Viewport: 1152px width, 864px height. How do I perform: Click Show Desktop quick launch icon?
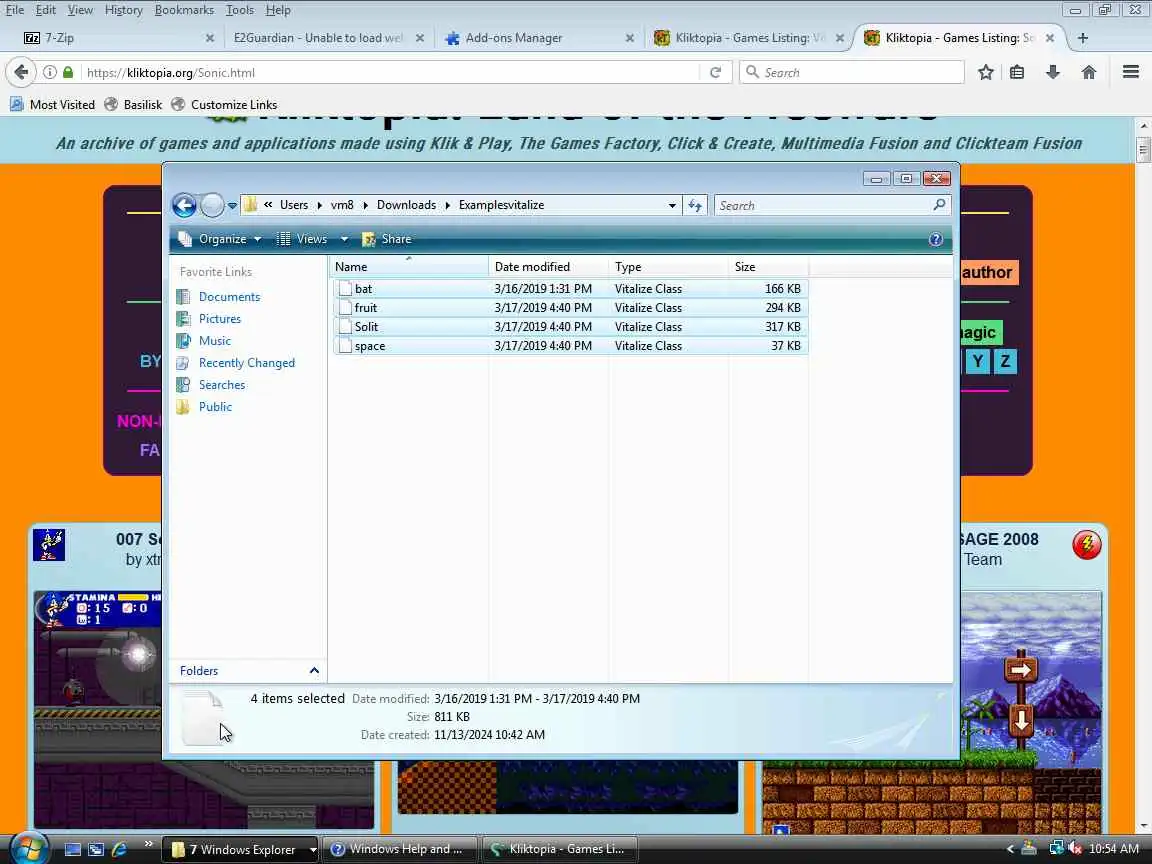pos(73,849)
